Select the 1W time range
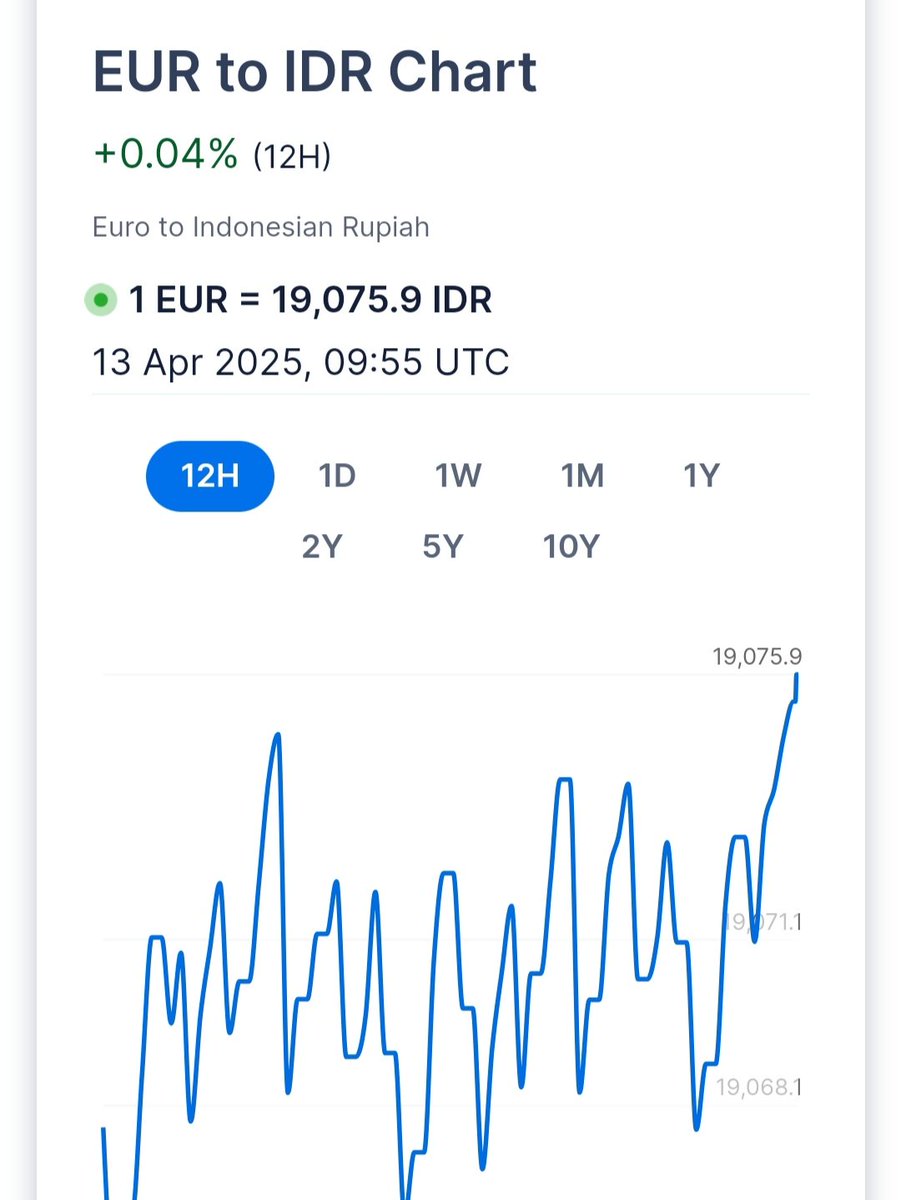The width and height of the screenshot is (901, 1200). pyautogui.click(x=458, y=476)
